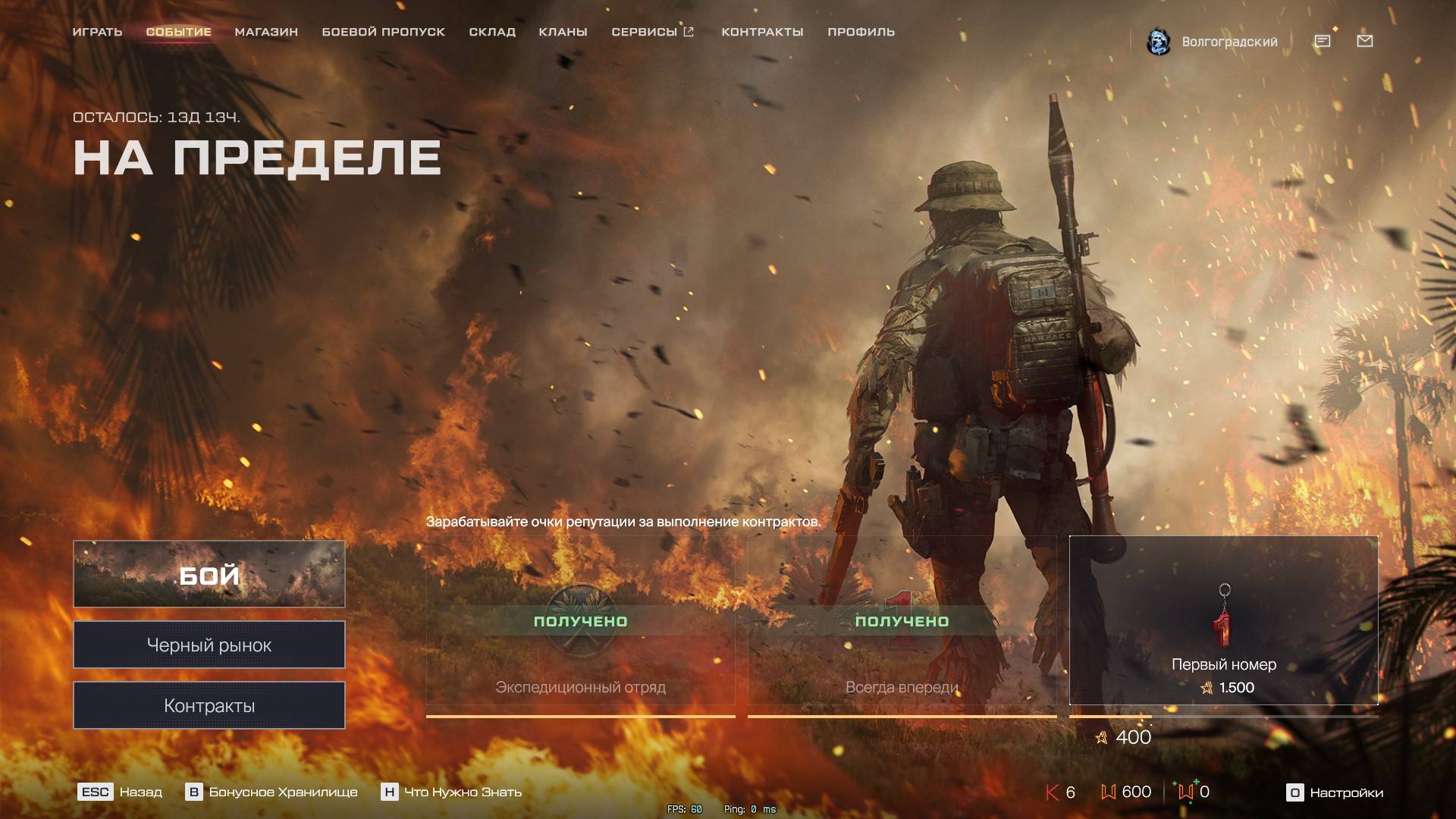The image size is (1456, 819).
Task: Open the СКЛАД section
Action: (491, 32)
